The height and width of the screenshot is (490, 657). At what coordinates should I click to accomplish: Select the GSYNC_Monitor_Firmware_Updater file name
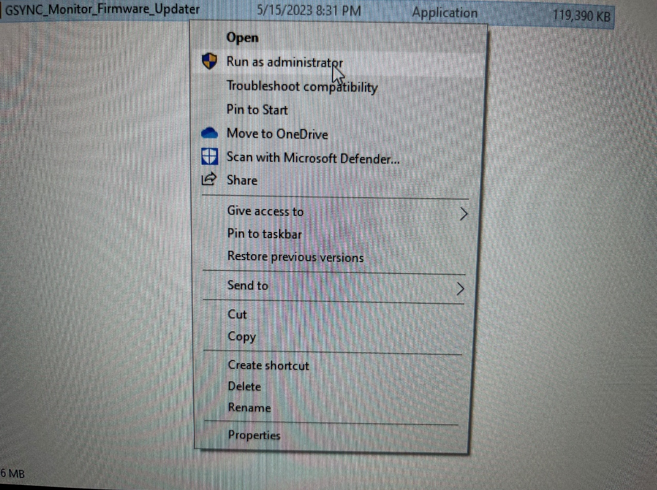click(x=102, y=9)
